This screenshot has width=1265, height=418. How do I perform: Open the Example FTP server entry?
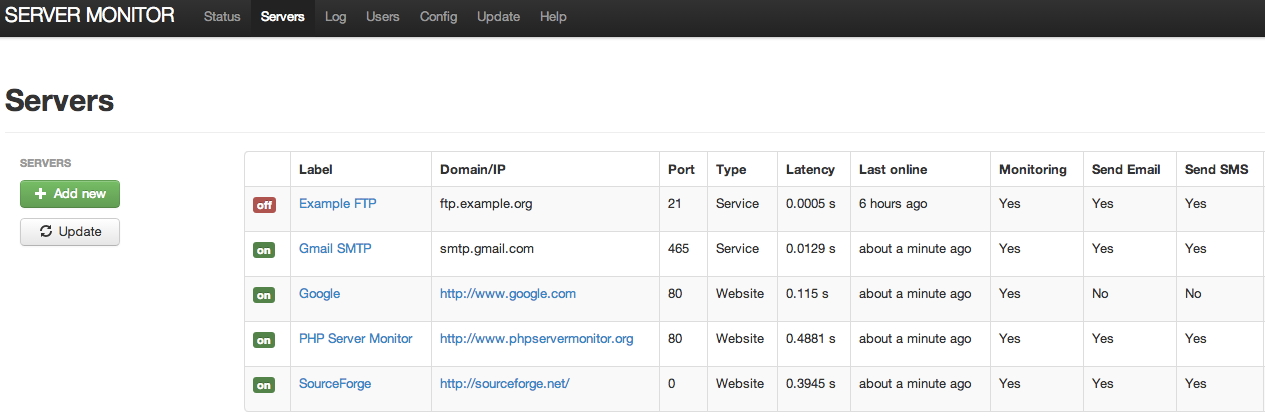(x=338, y=203)
